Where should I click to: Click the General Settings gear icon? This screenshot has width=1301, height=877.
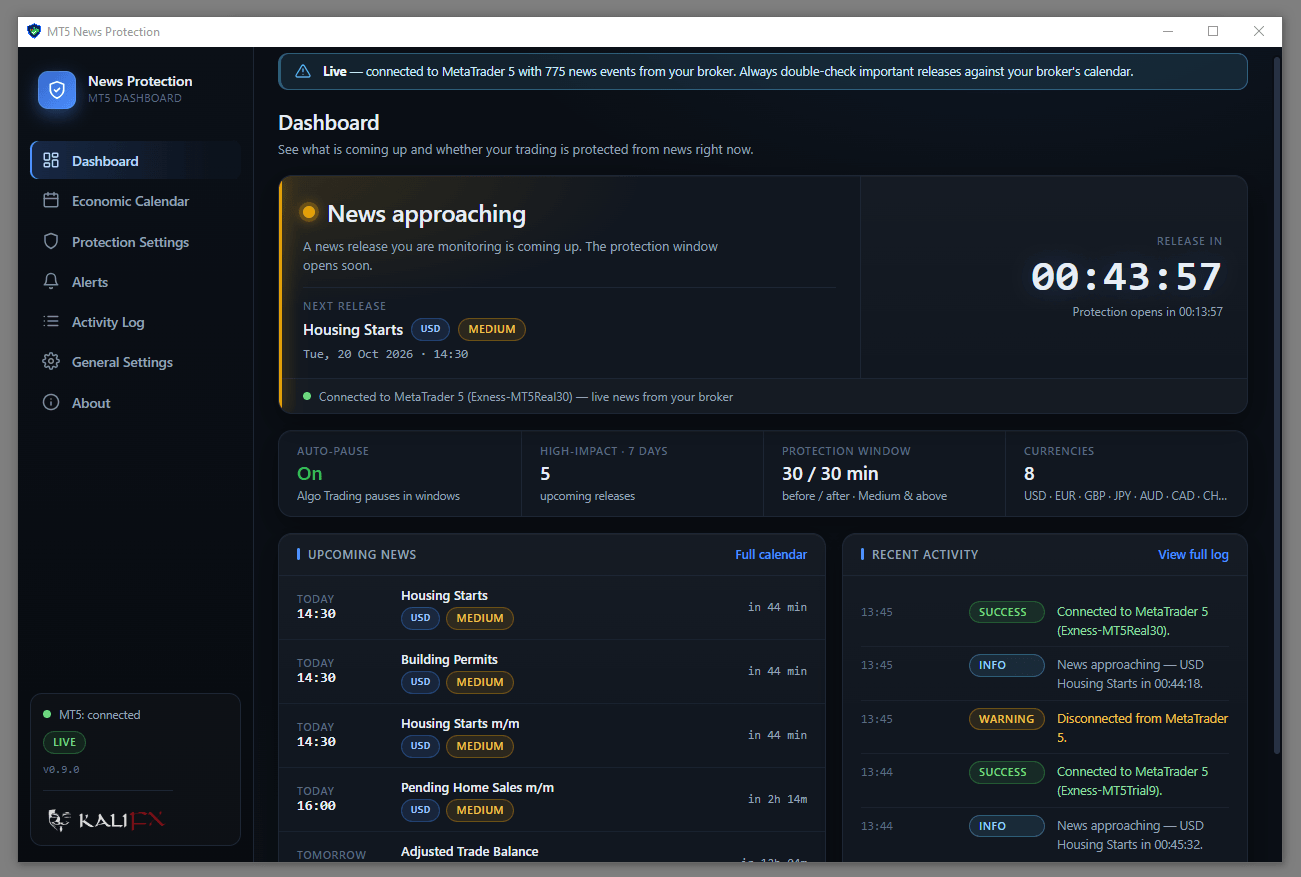tap(51, 362)
